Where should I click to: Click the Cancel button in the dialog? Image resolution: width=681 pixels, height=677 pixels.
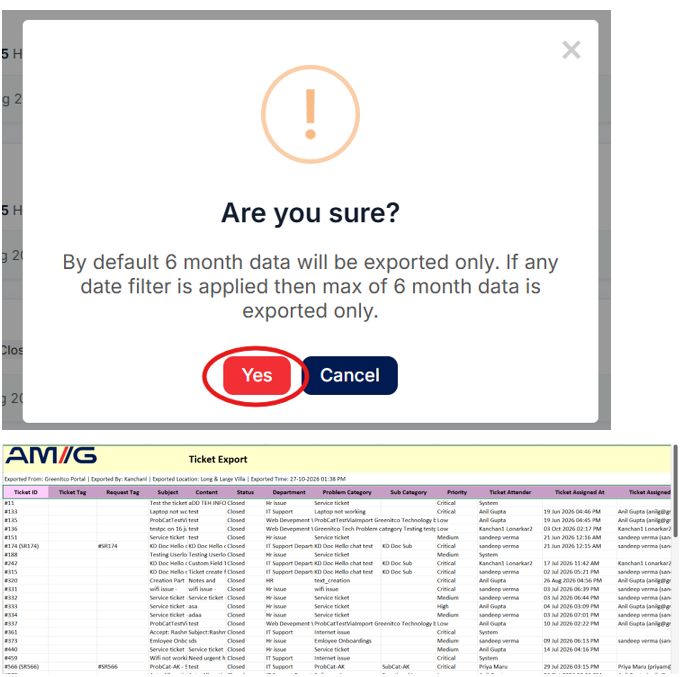pyautogui.click(x=350, y=376)
